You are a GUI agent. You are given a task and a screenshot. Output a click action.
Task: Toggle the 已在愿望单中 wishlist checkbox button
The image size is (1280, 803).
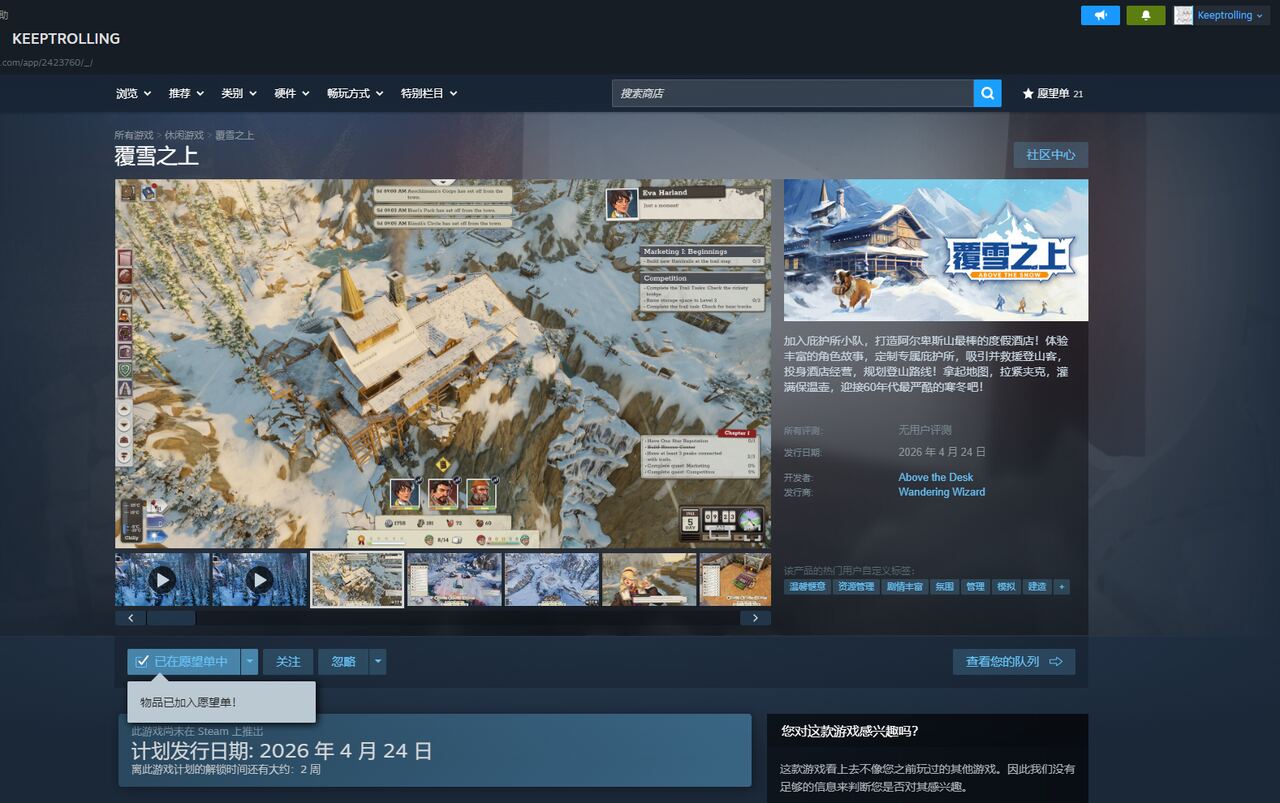[x=183, y=662]
